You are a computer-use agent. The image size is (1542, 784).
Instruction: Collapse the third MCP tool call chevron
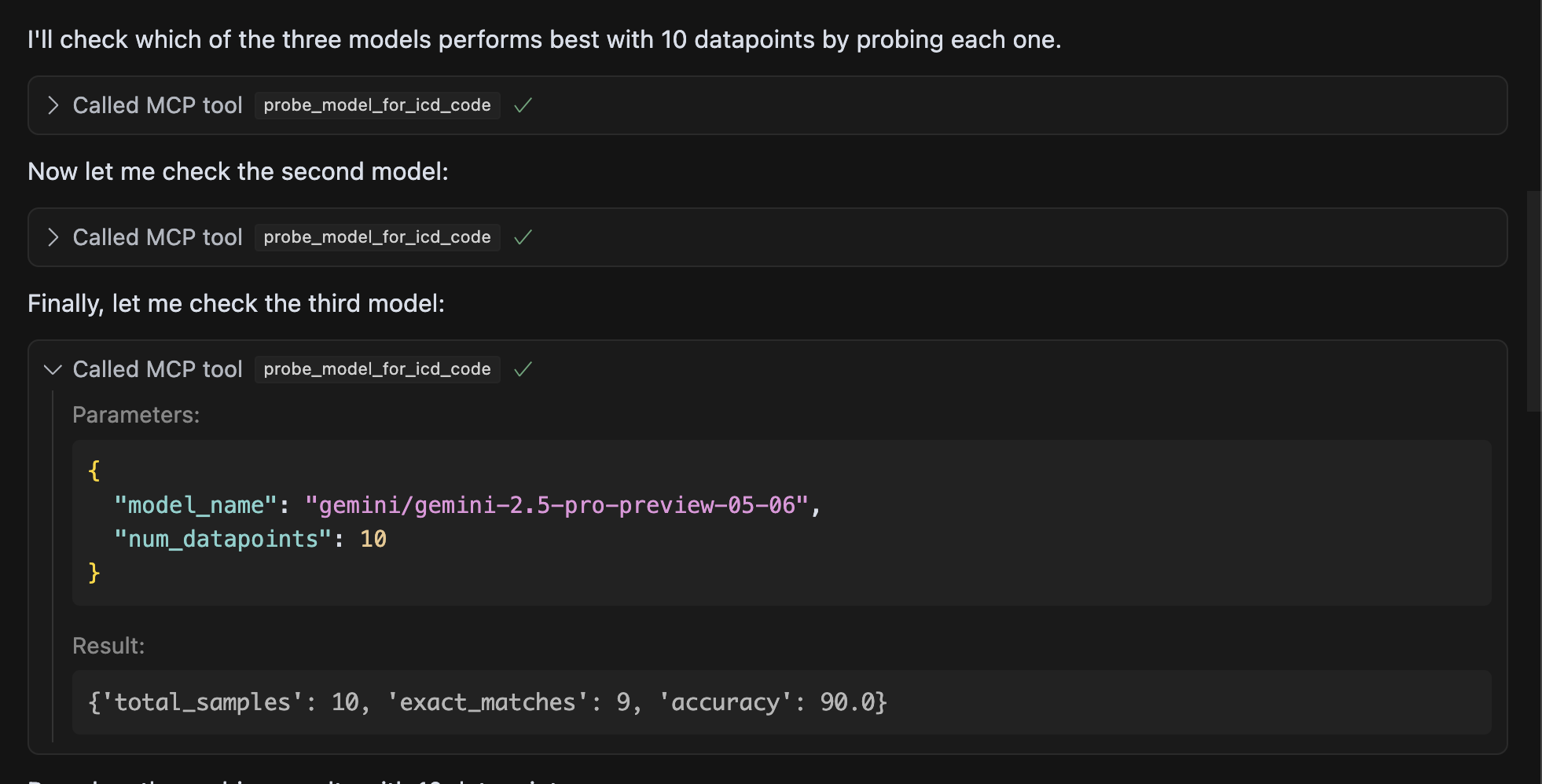(53, 369)
